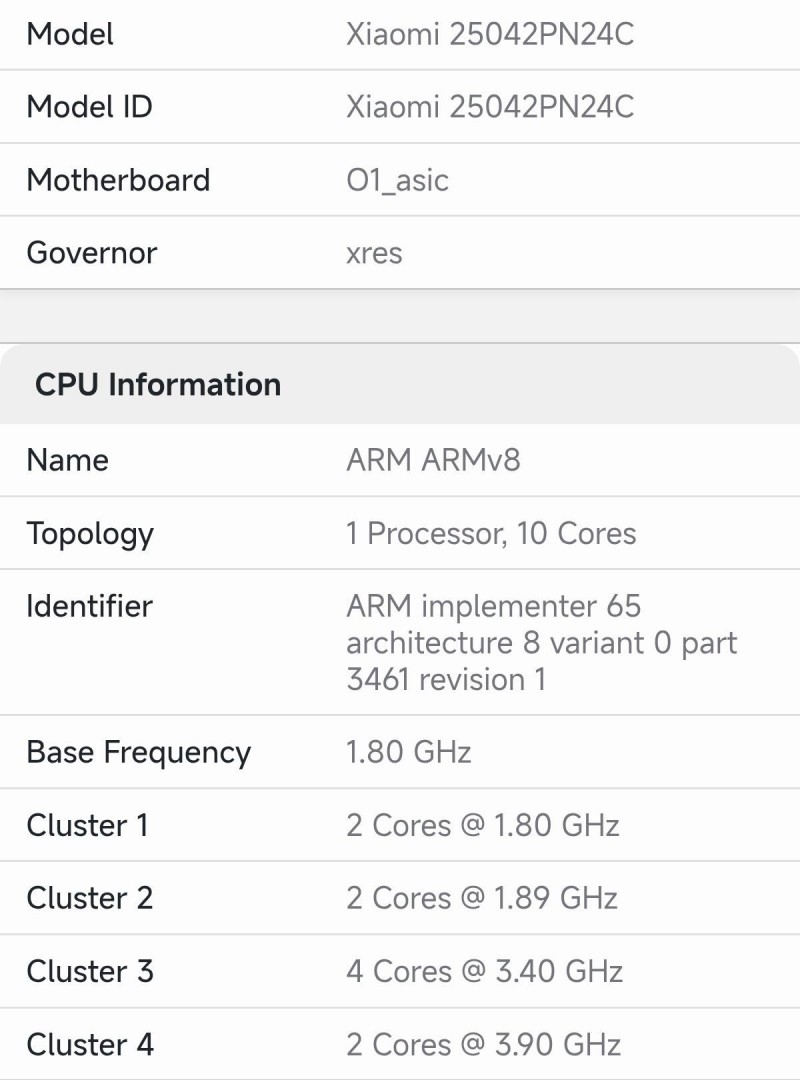Click the Cluster 1 row label
Viewport: 800px width, 1080px height.
click(x=87, y=825)
